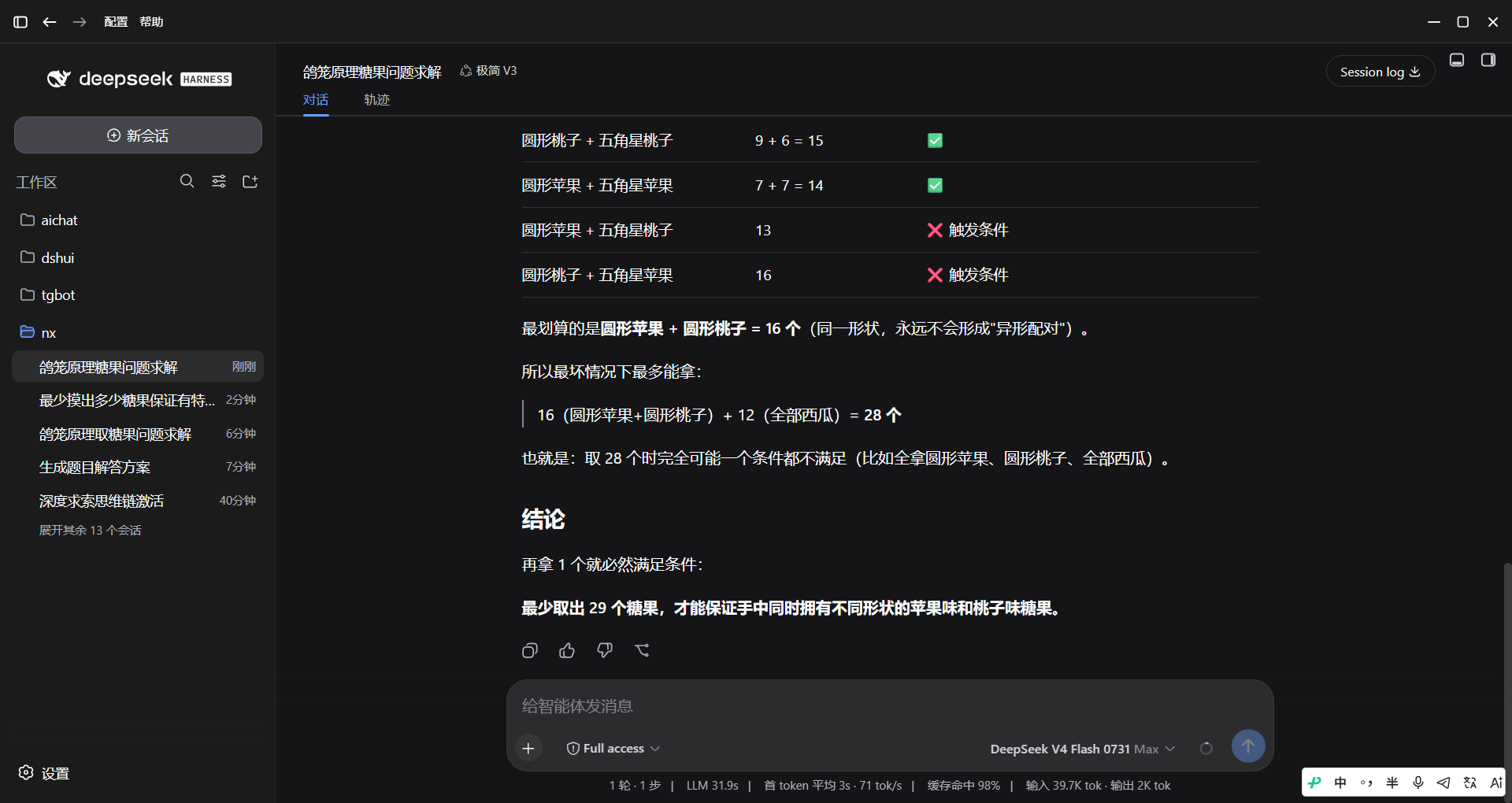Image resolution: width=1512 pixels, height=803 pixels.
Task: Download the Session log
Action: (1380, 72)
